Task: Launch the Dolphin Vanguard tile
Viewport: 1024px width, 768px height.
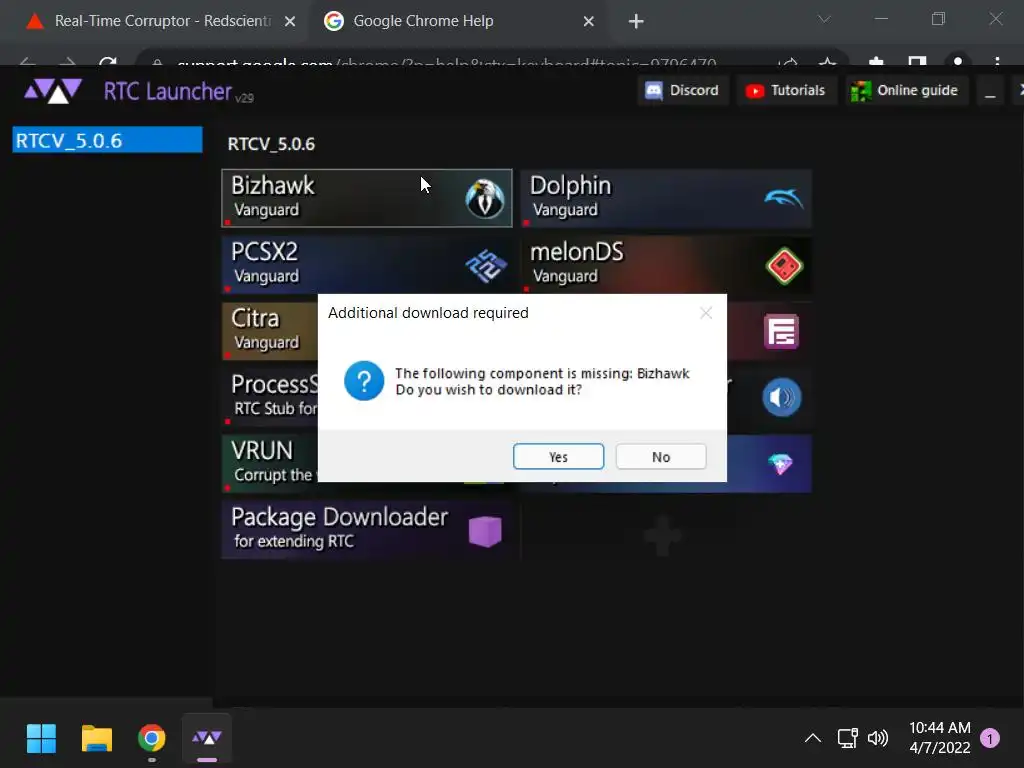Action: point(666,198)
